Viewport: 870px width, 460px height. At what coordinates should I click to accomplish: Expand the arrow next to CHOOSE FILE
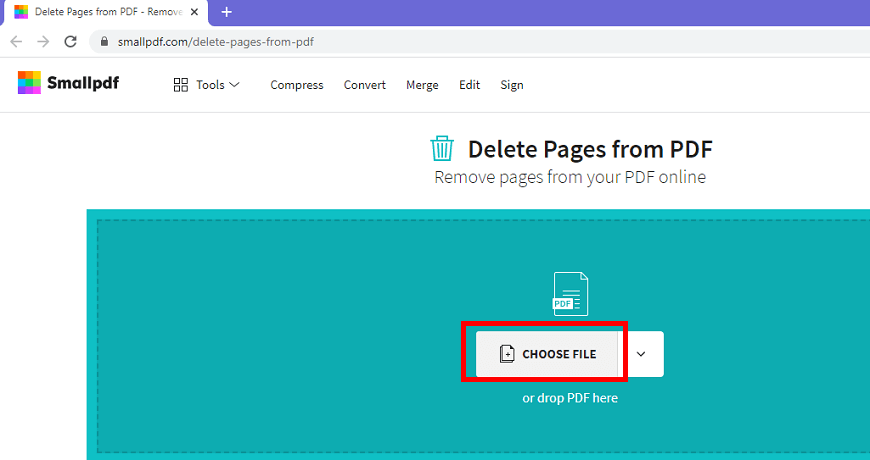642,354
